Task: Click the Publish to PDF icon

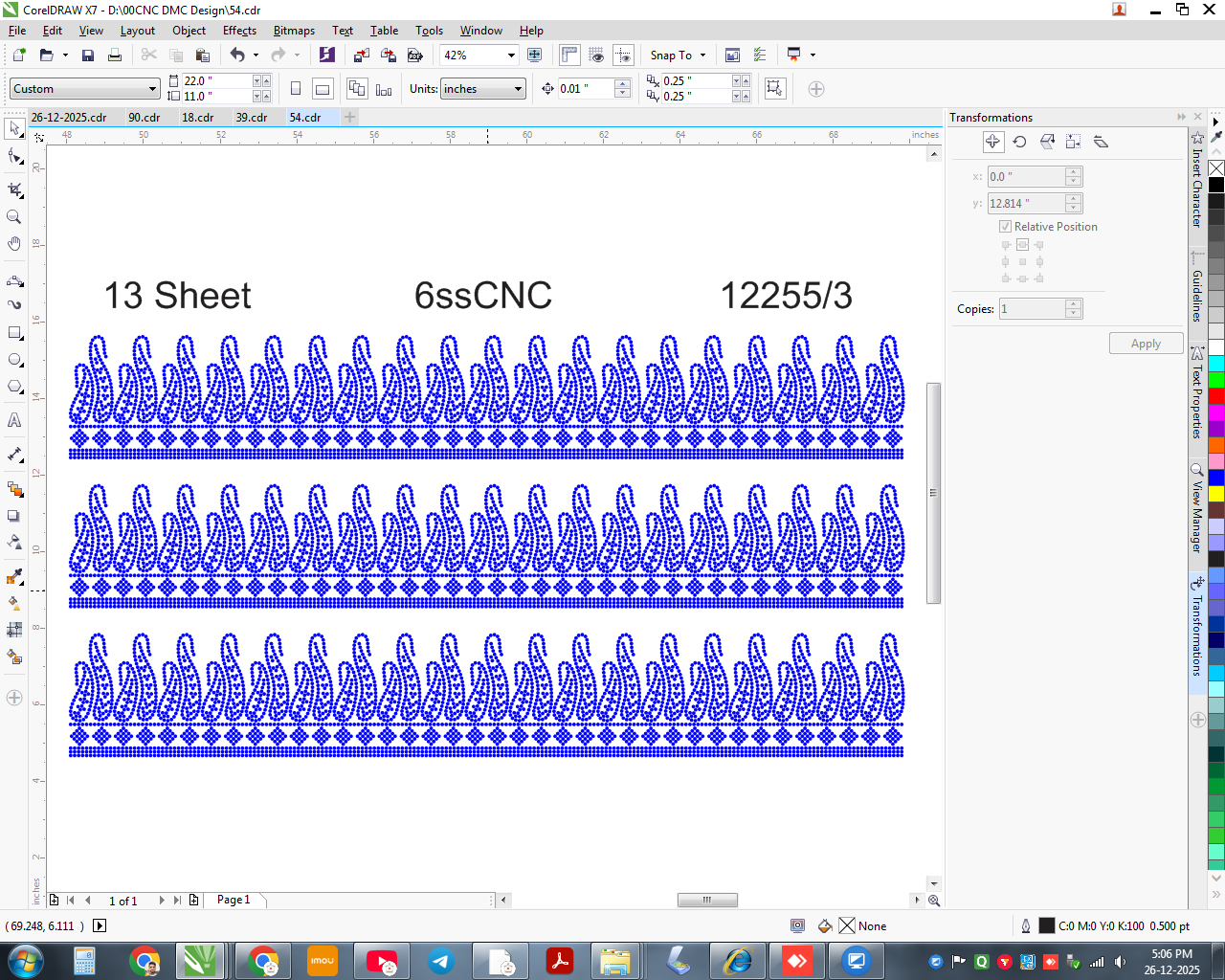Action: (414, 56)
